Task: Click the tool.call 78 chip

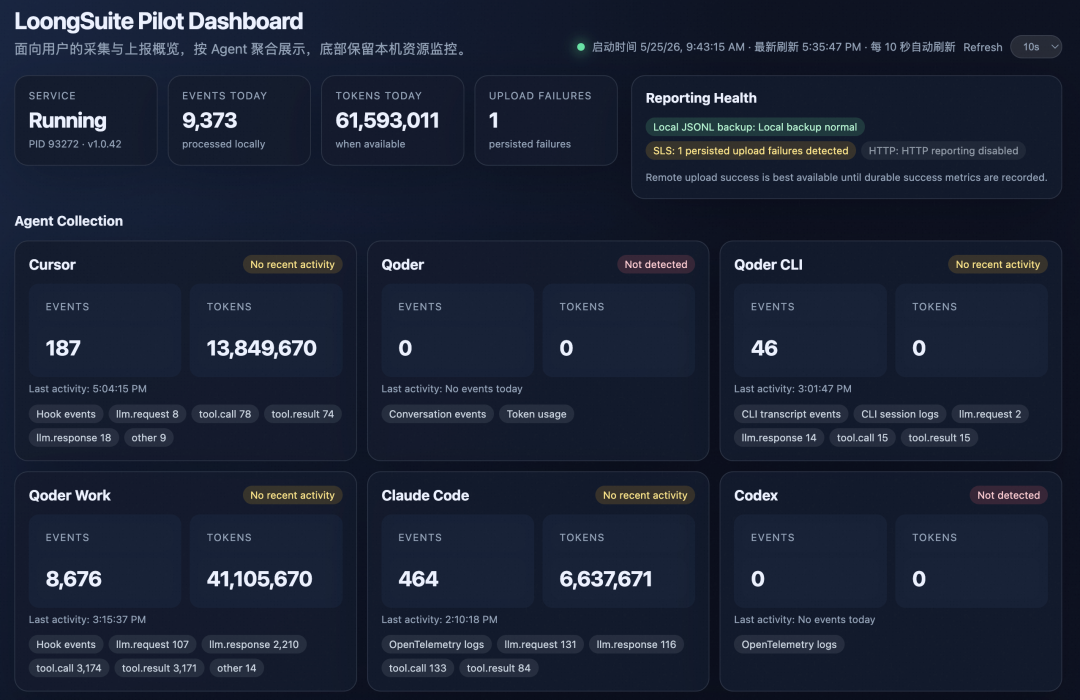Action: [225, 414]
